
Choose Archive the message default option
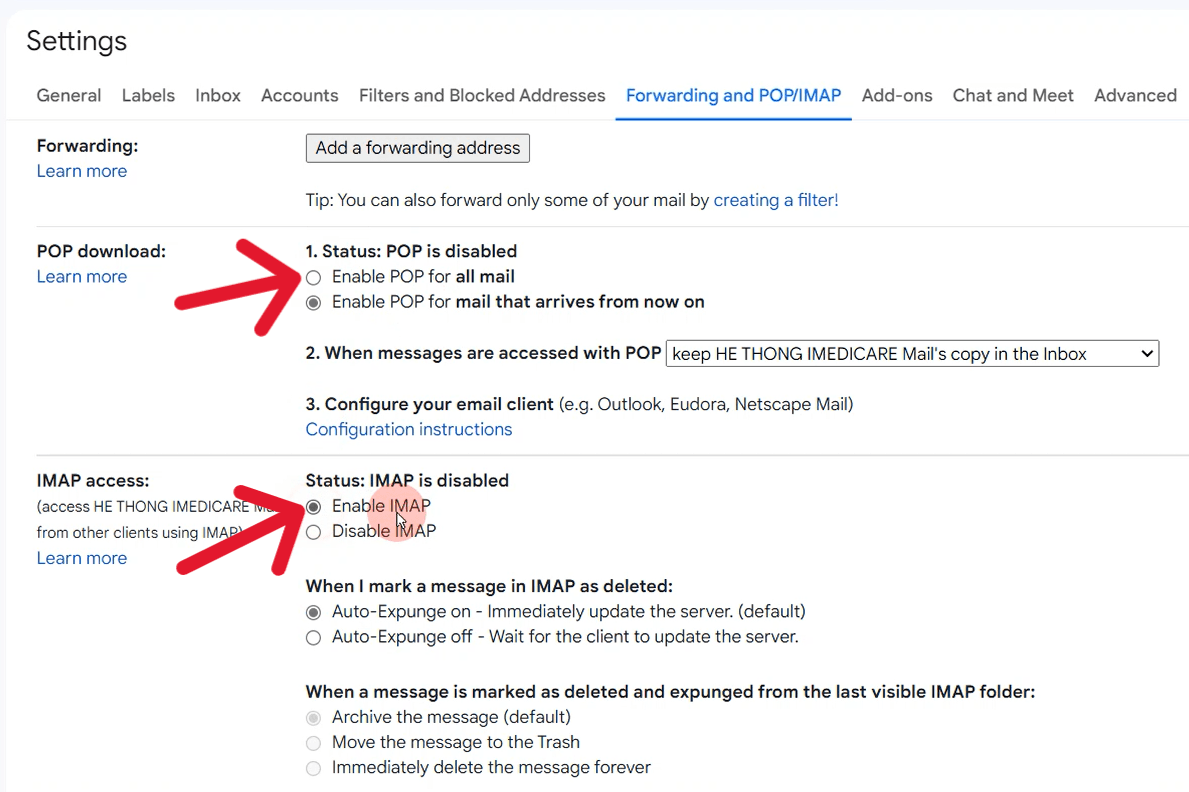(313, 717)
